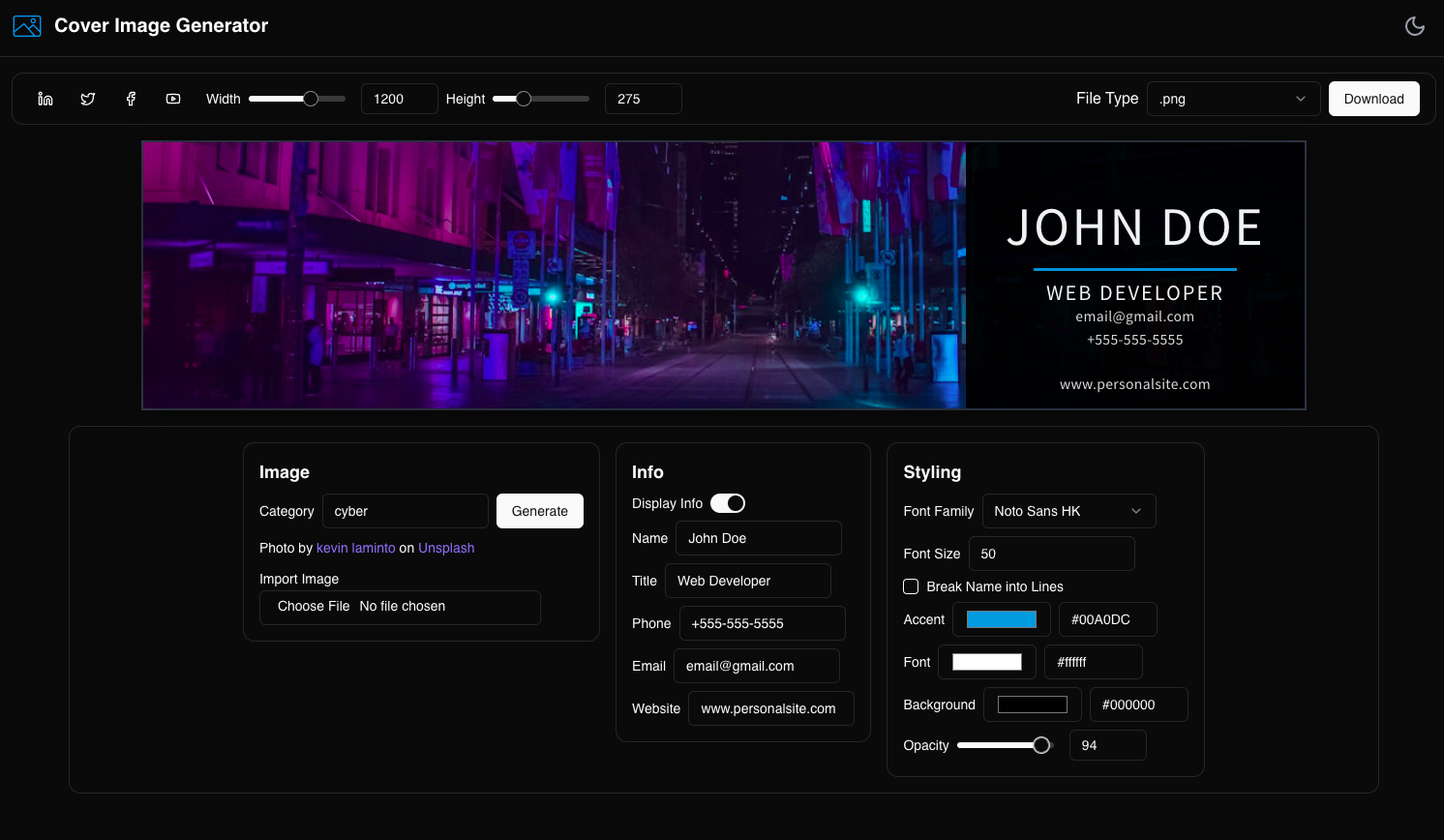Click the Height value field showing 275
The width and height of the screenshot is (1444, 840).
point(644,99)
